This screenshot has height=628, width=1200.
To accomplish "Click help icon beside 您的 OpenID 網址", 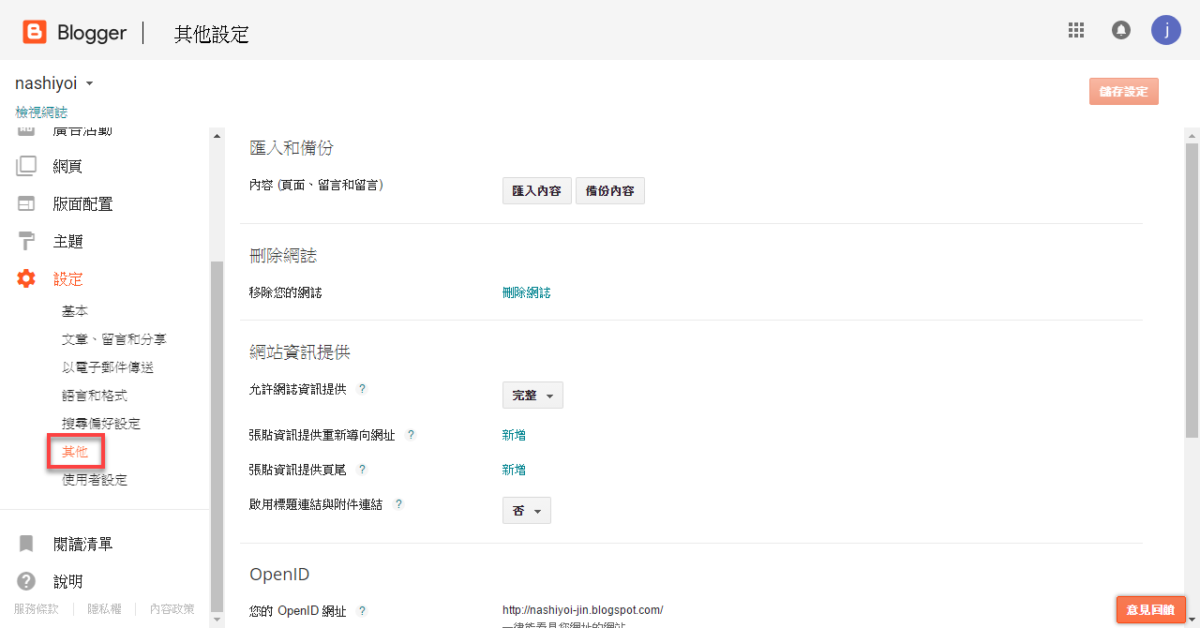I will (x=362, y=610).
